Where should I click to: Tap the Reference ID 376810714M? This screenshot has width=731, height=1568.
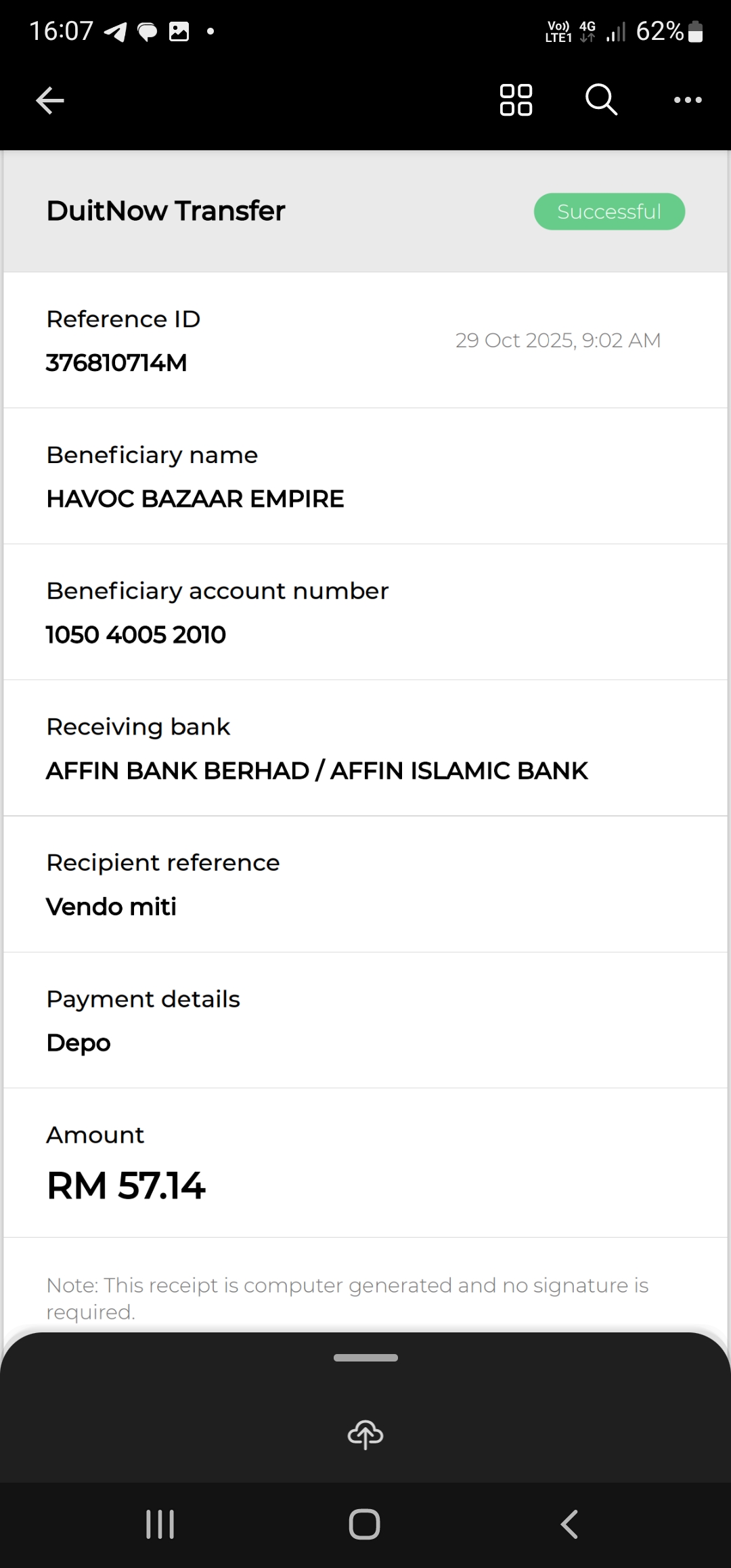(x=116, y=363)
